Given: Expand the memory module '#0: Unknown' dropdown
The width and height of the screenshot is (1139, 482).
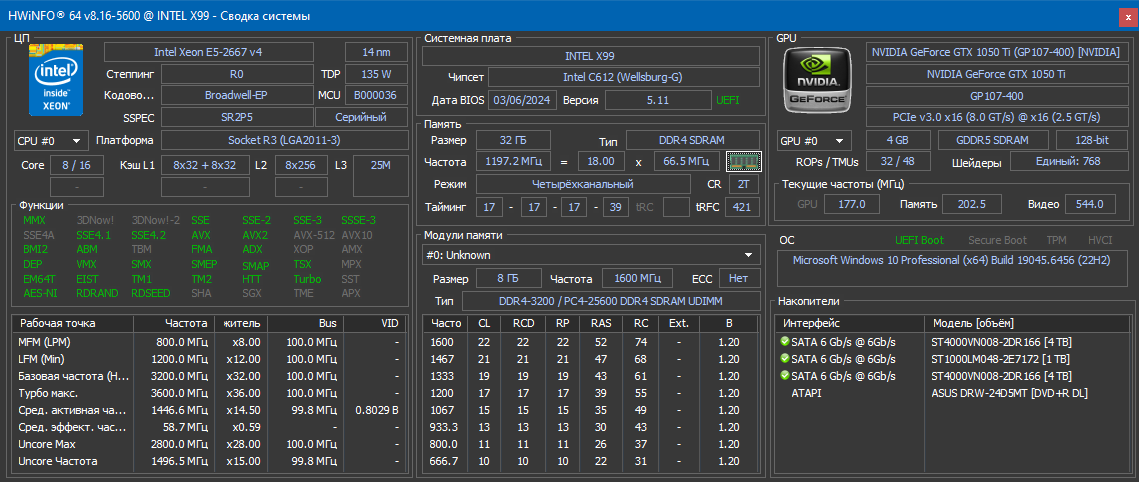Looking at the screenshot, I should tap(590, 255).
